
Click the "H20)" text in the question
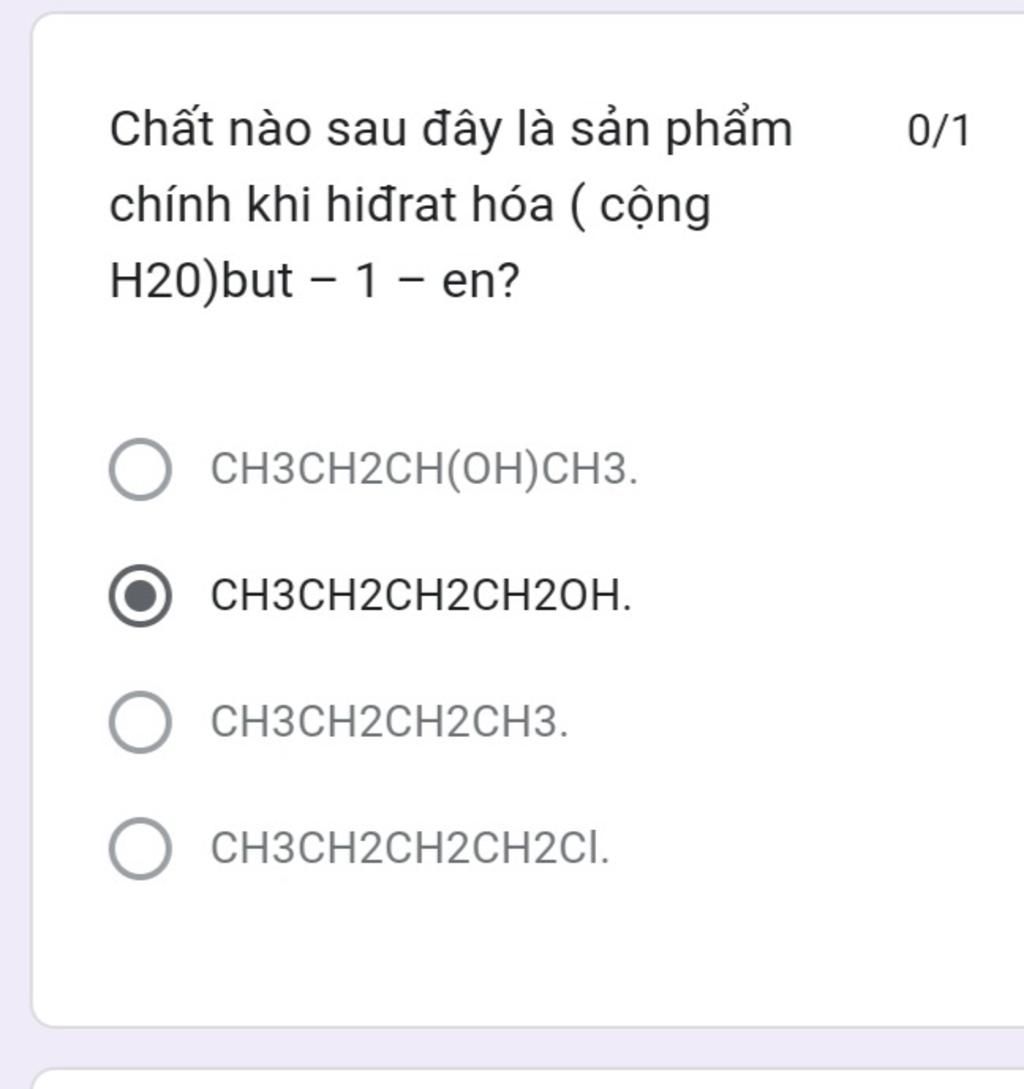pyautogui.click(x=164, y=282)
